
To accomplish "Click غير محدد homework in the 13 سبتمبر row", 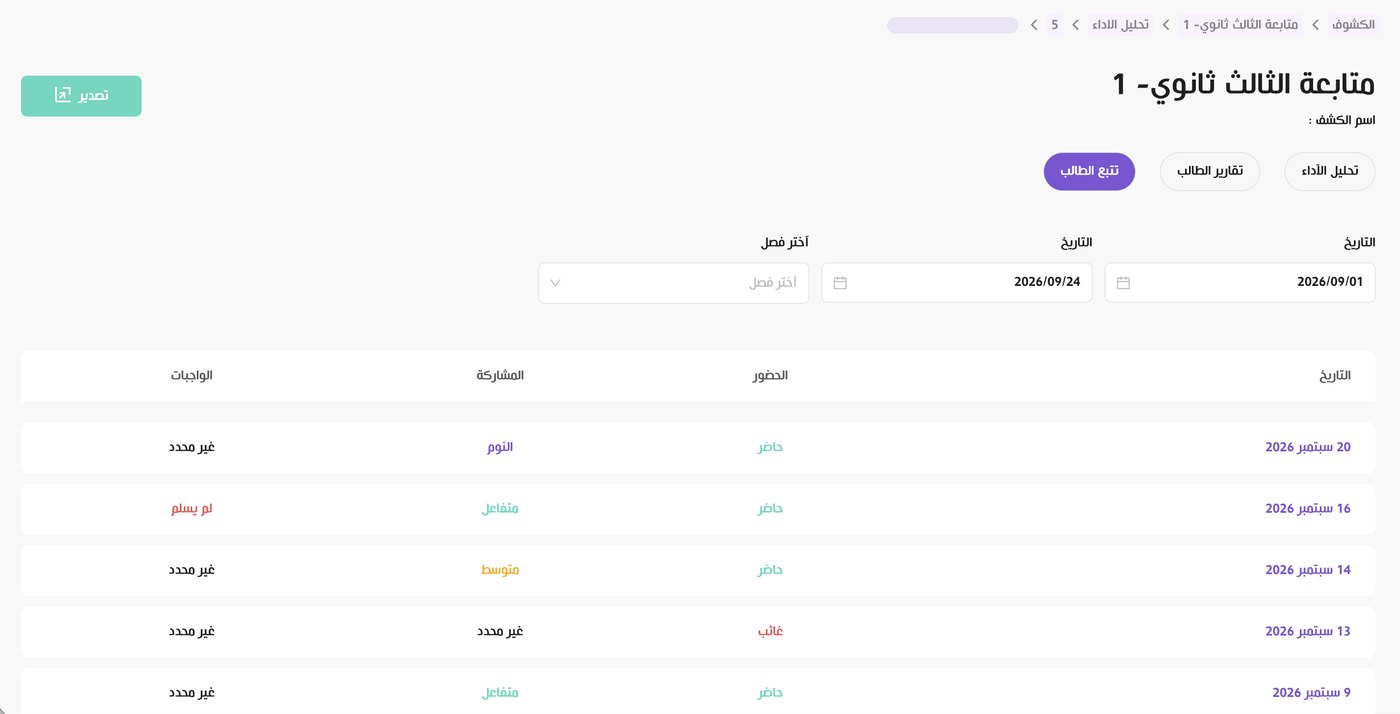I will tap(191, 632).
